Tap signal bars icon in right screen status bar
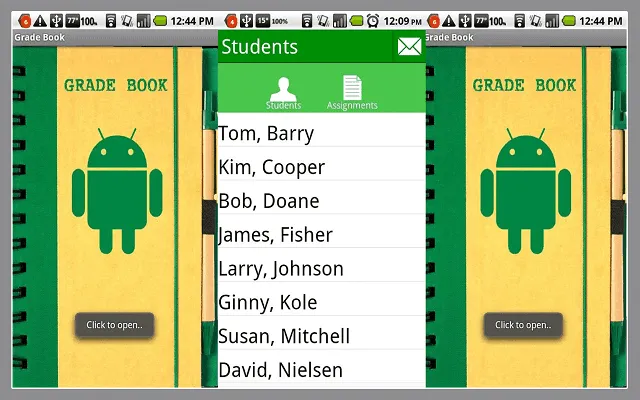 coord(552,21)
